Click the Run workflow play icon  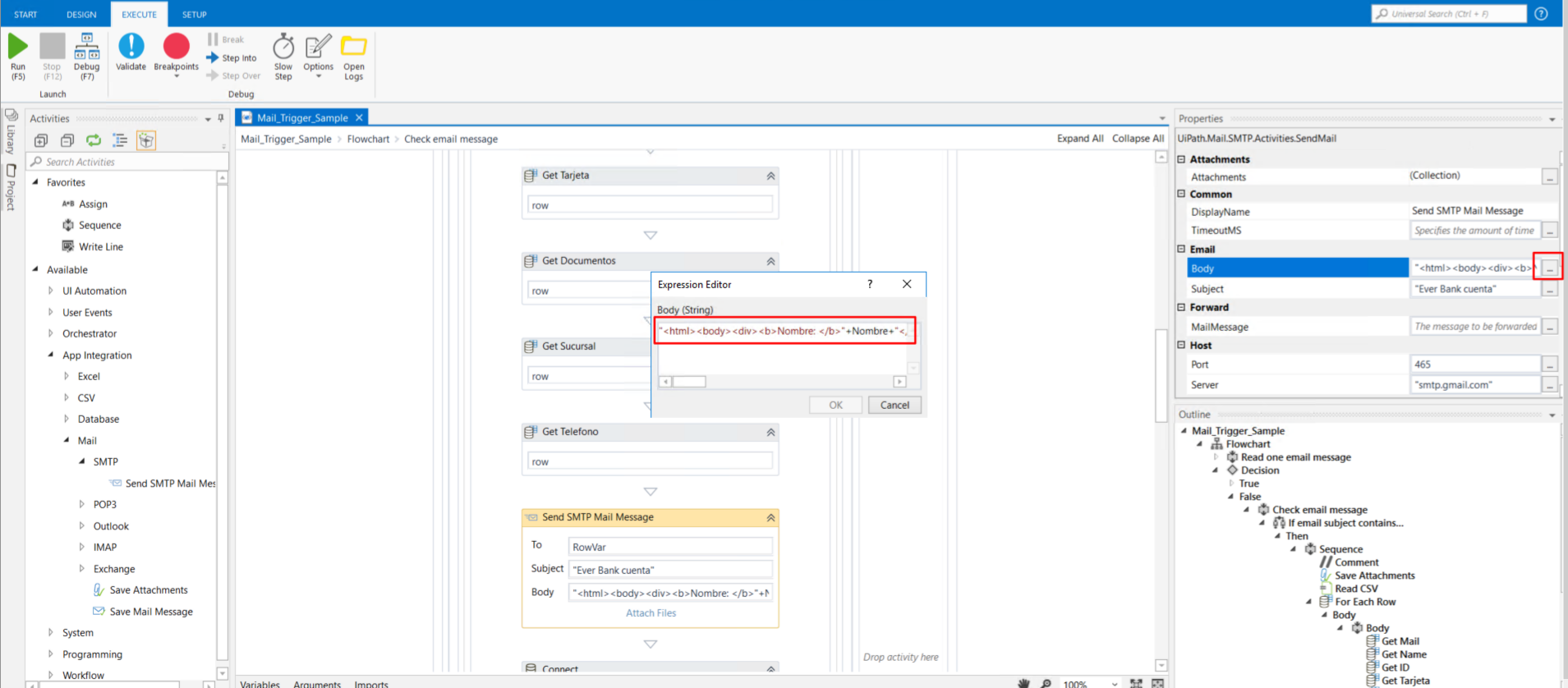tap(18, 47)
